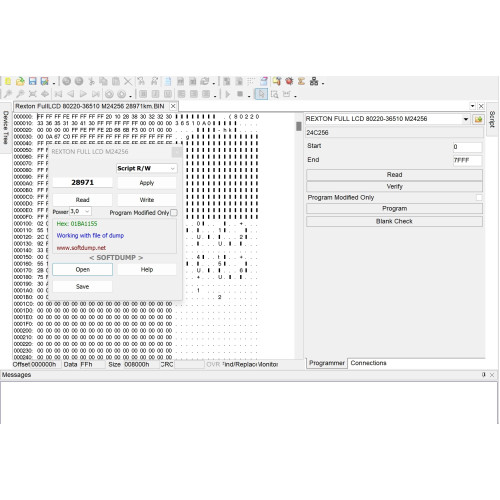Viewport: 500px width, 500px height.
Task: Click the eraser icon in top toolbar
Action: tap(264, 81)
